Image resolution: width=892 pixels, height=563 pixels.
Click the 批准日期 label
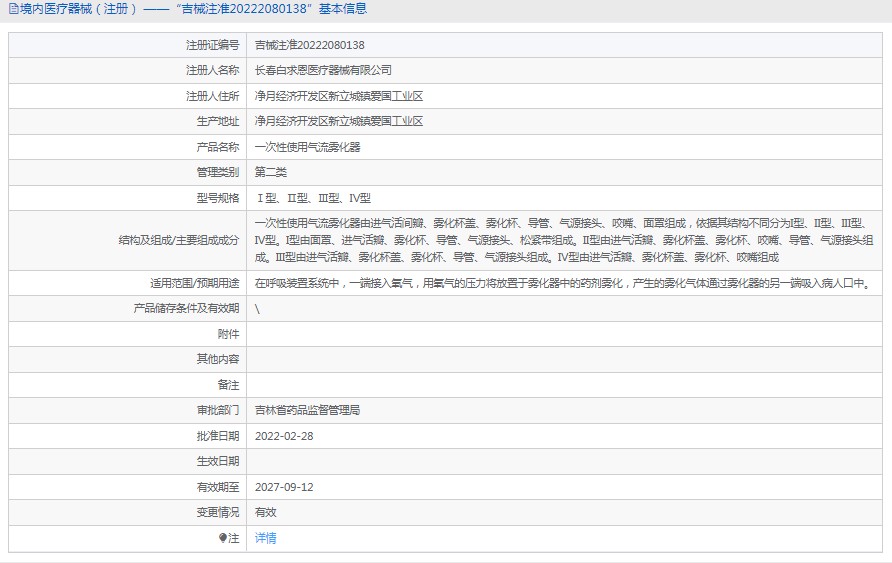[218, 436]
